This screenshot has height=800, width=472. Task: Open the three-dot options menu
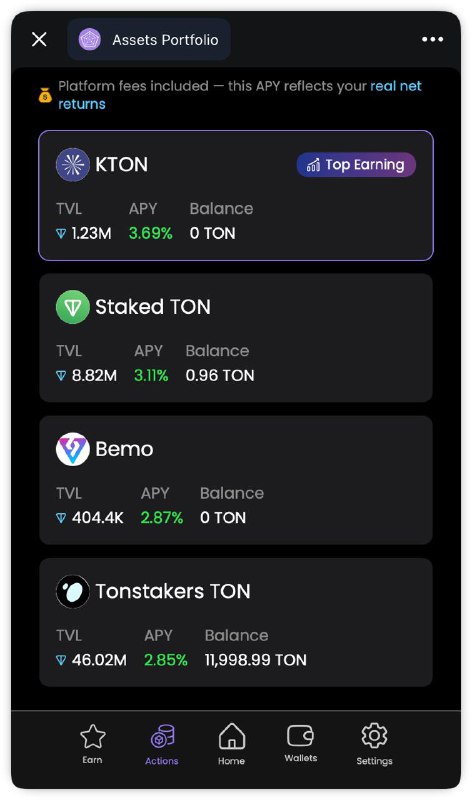pos(432,39)
